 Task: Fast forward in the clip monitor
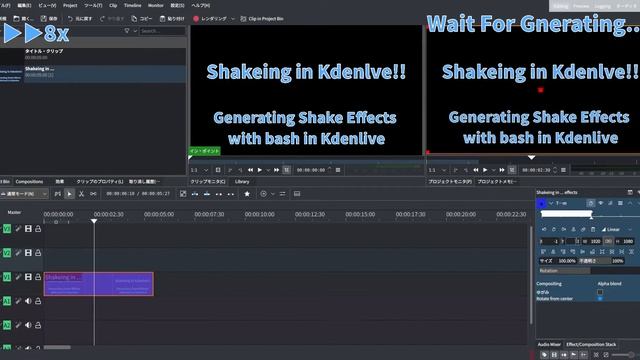point(277,170)
